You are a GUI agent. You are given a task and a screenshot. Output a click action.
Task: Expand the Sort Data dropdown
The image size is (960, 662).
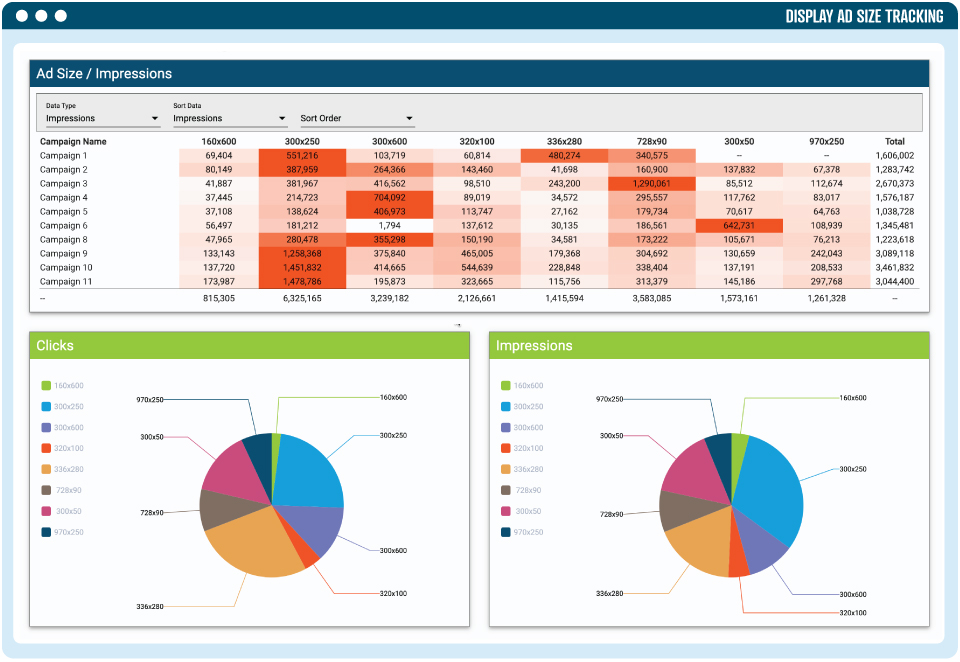pyautogui.click(x=229, y=118)
